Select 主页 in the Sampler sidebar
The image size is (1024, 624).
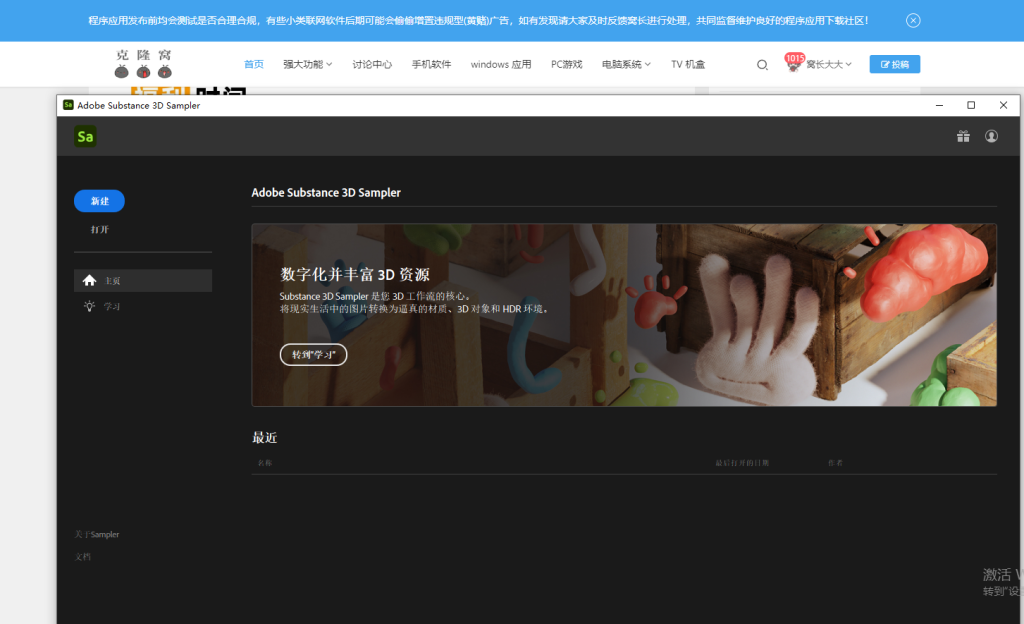point(142,281)
